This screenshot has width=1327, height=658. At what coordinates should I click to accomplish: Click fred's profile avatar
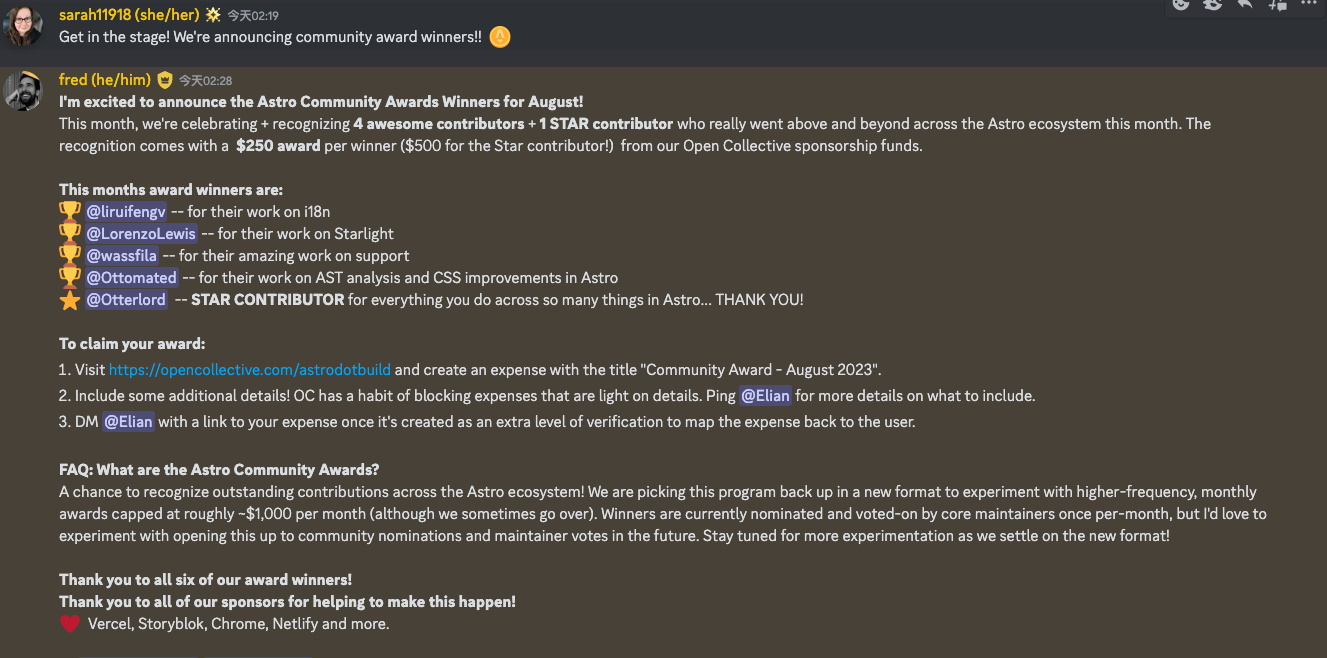(x=23, y=91)
